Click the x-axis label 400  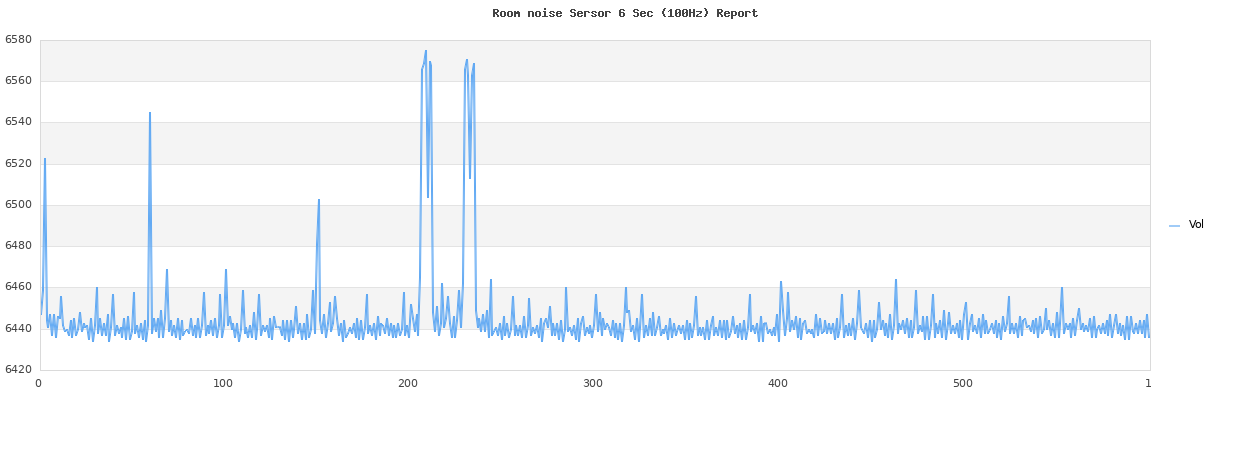click(x=778, y=383)
